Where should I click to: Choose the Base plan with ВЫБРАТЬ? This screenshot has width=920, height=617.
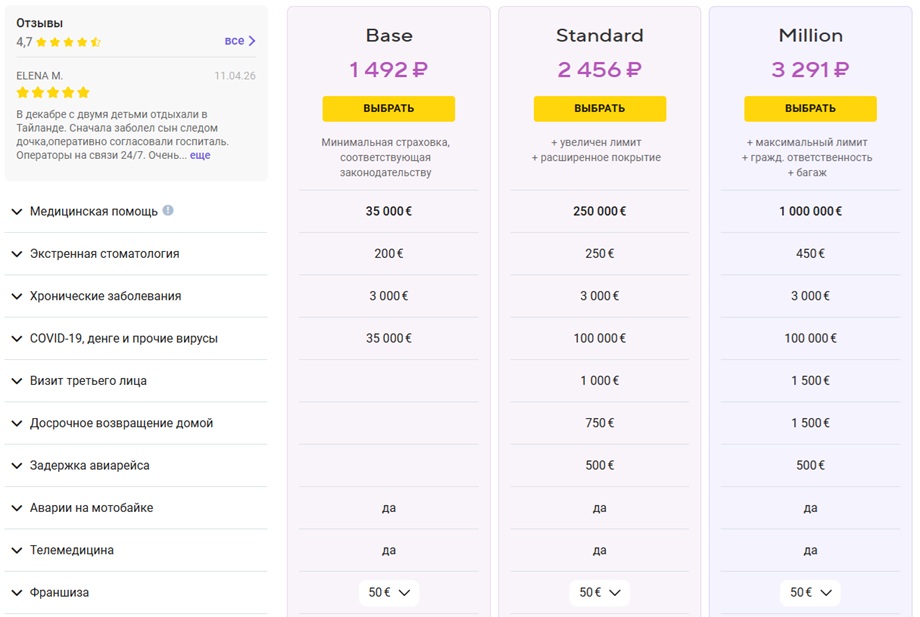pyautogui.click(x=388, y=109)
